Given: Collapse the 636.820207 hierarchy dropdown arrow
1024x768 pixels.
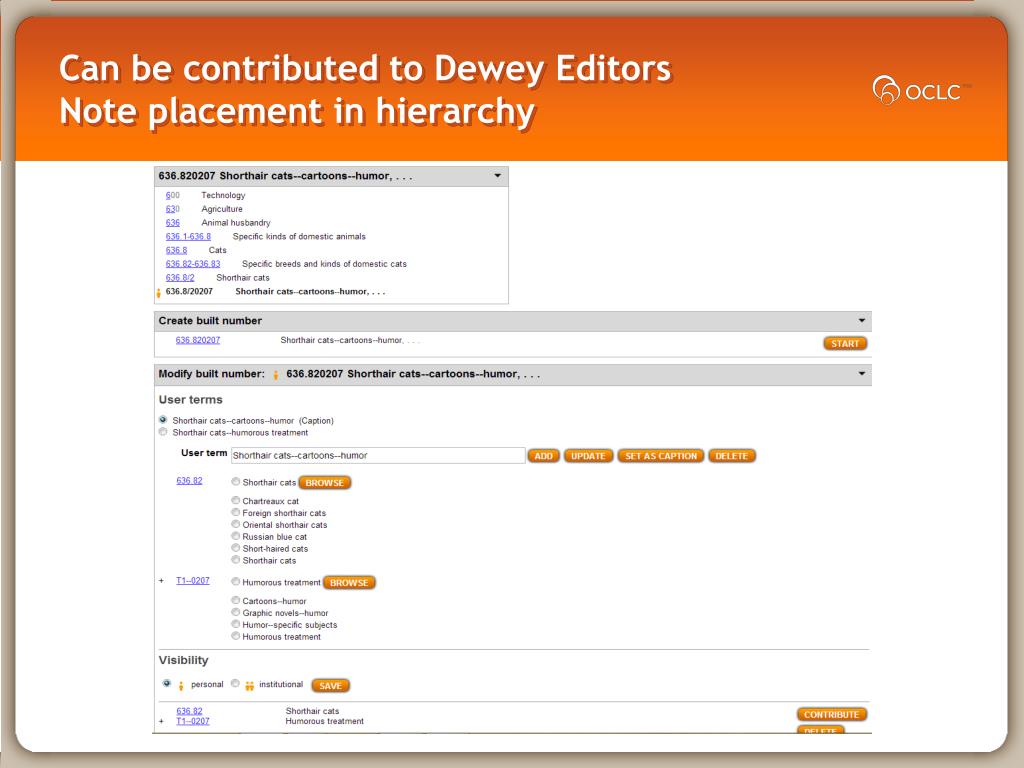Looking at the screenshot, I should [498, 176].
